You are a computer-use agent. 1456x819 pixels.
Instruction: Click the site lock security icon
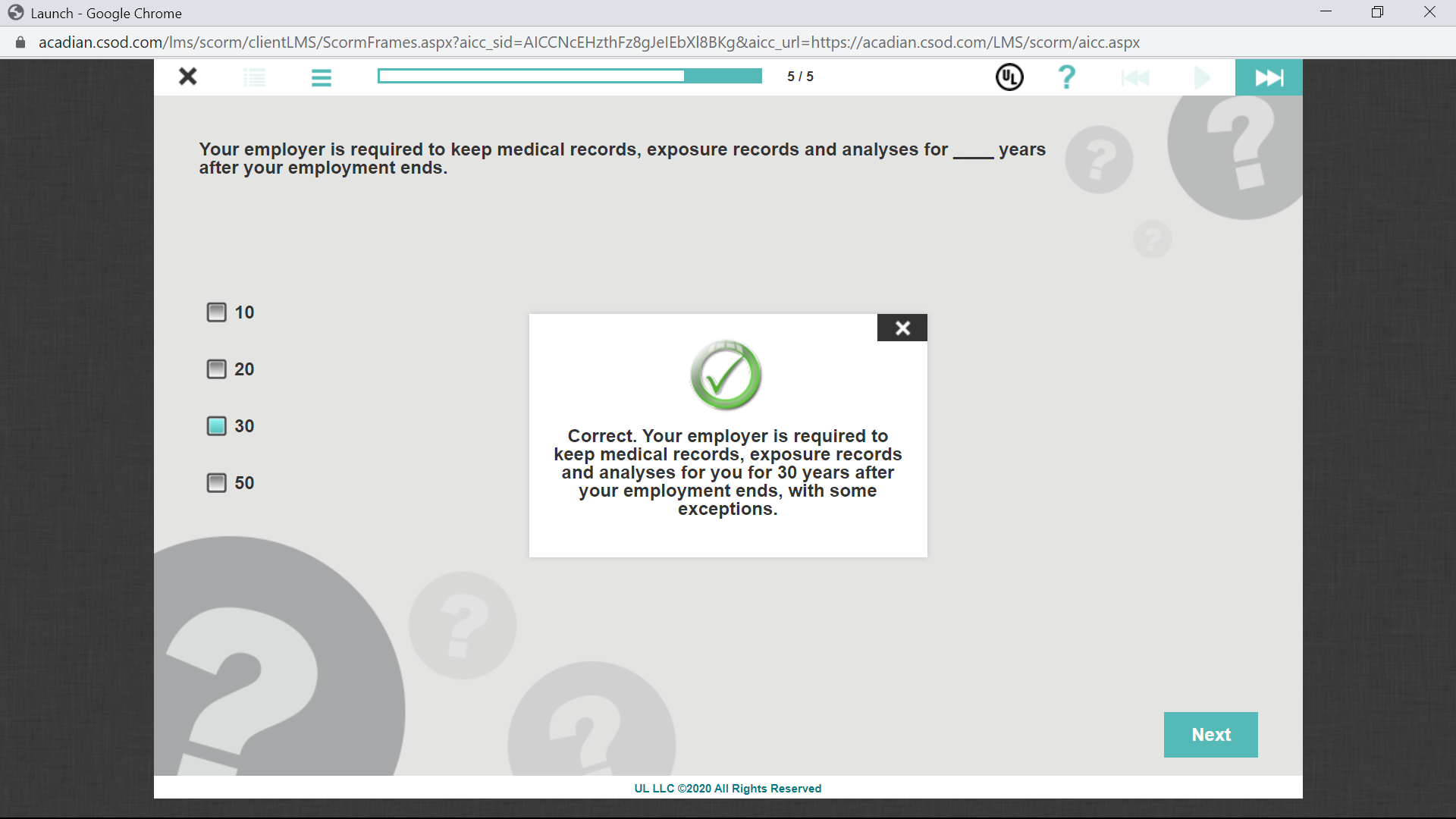(20, 42)
